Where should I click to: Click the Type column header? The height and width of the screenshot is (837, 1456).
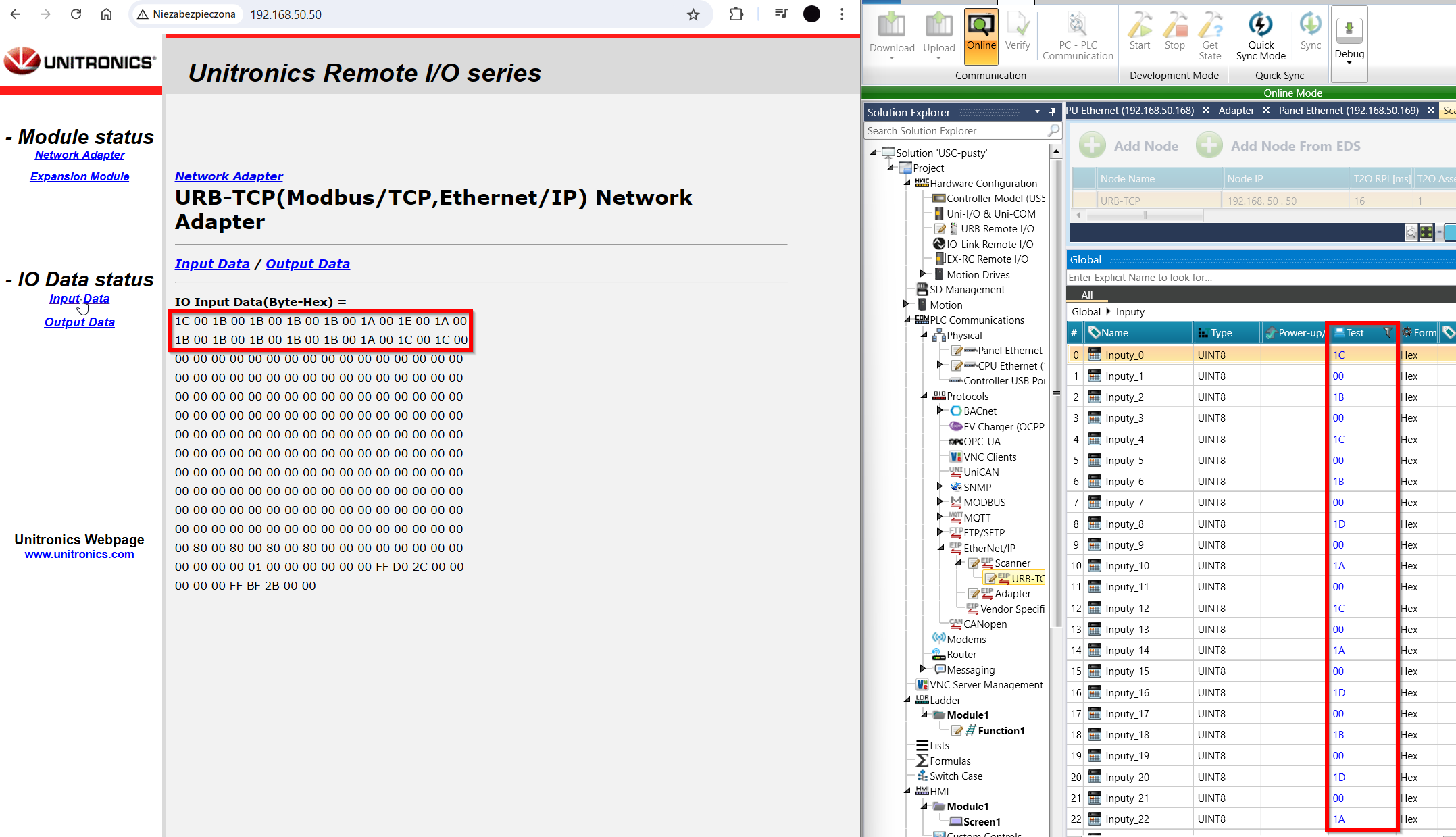[1226, 332]
